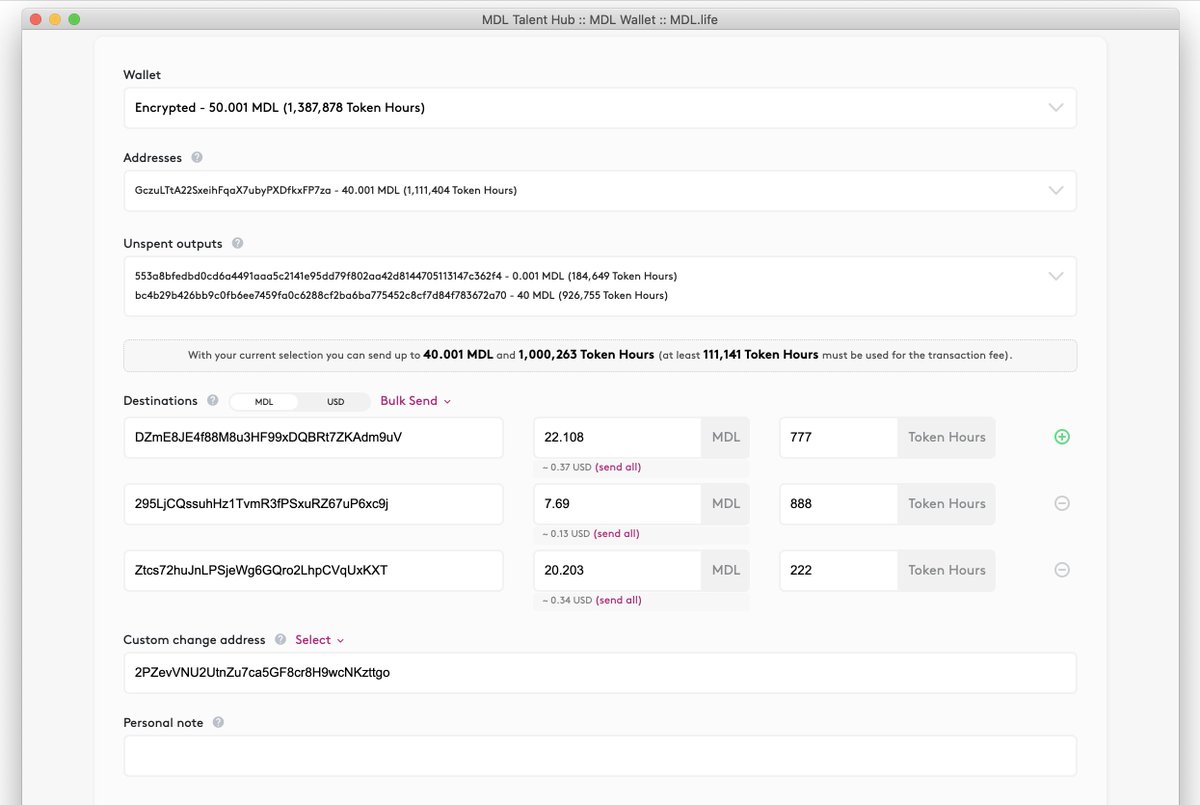Click the 295LjCQssuh destination address field

point(313,504)
